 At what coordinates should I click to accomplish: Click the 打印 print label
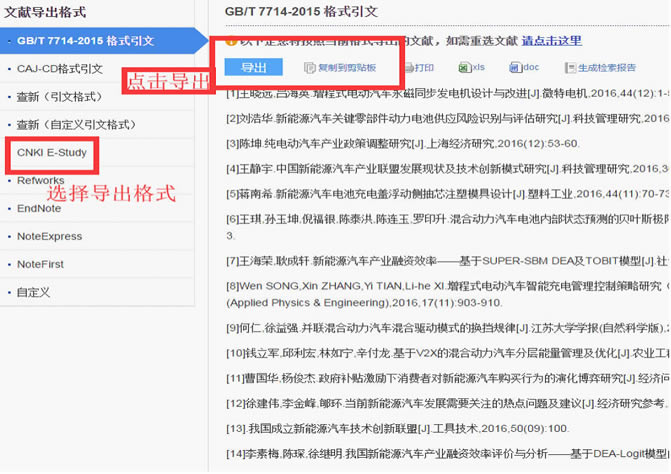[424, 68]
